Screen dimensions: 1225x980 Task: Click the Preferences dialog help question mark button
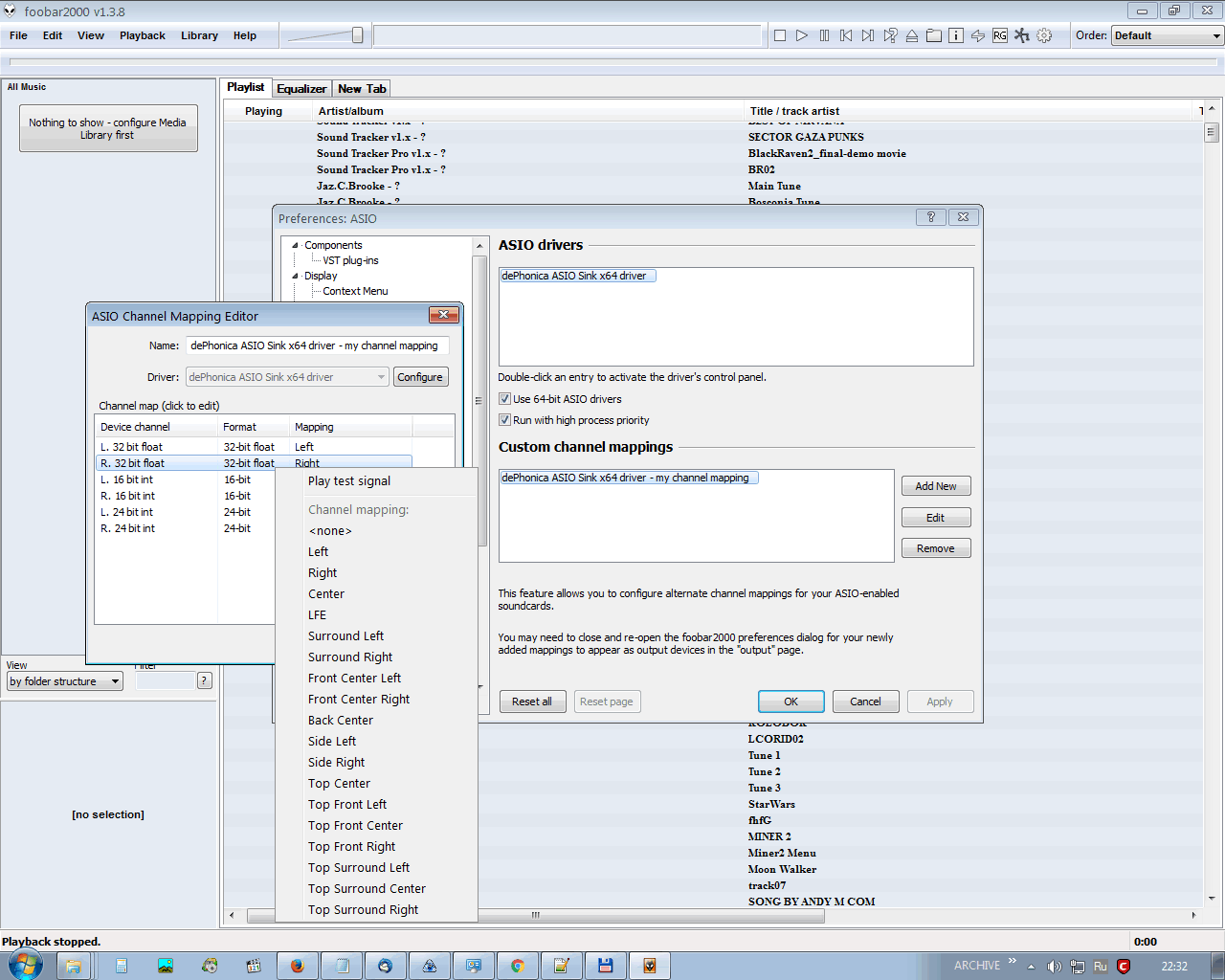coord(930,217)
